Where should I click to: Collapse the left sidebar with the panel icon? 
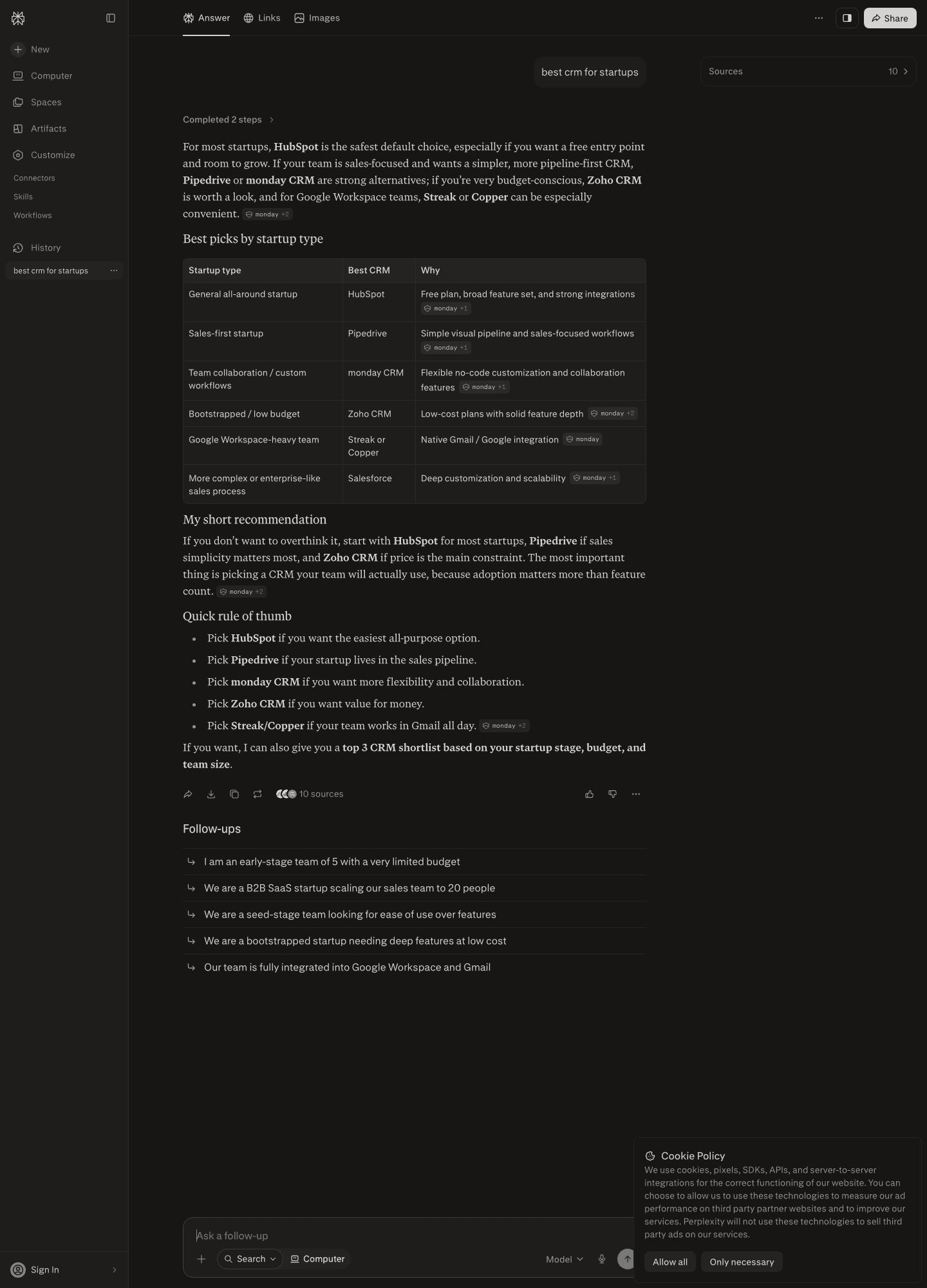click(x=111, y=18)
